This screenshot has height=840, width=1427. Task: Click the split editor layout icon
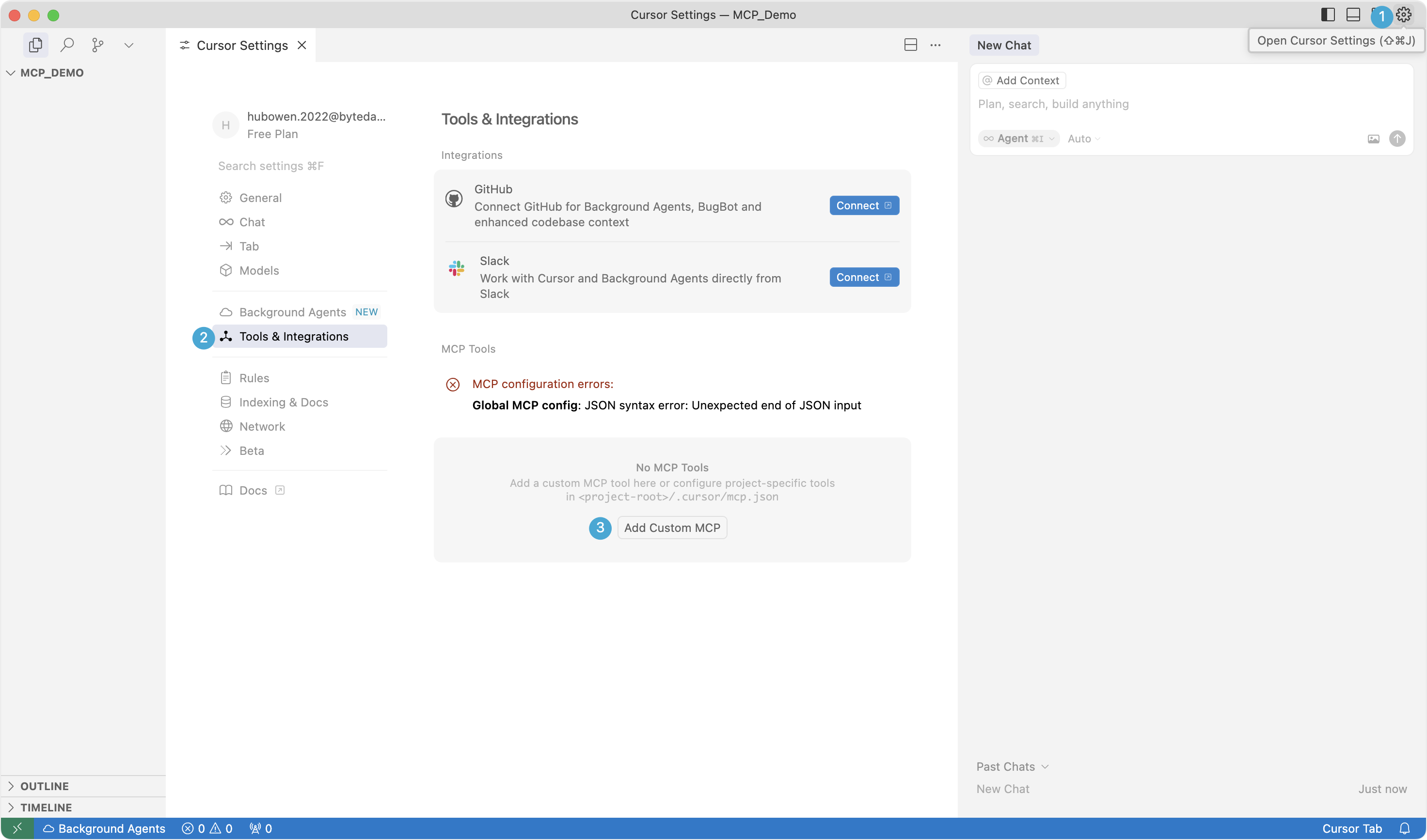click(911, 45)
